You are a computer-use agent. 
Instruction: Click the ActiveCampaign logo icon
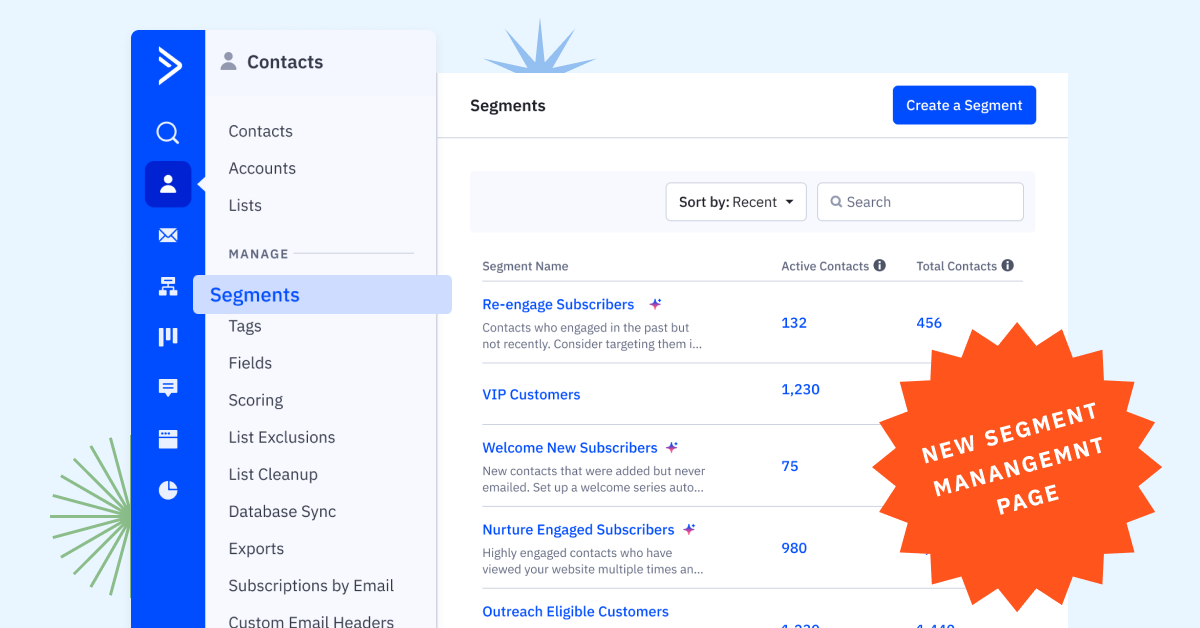coord(170,66)
